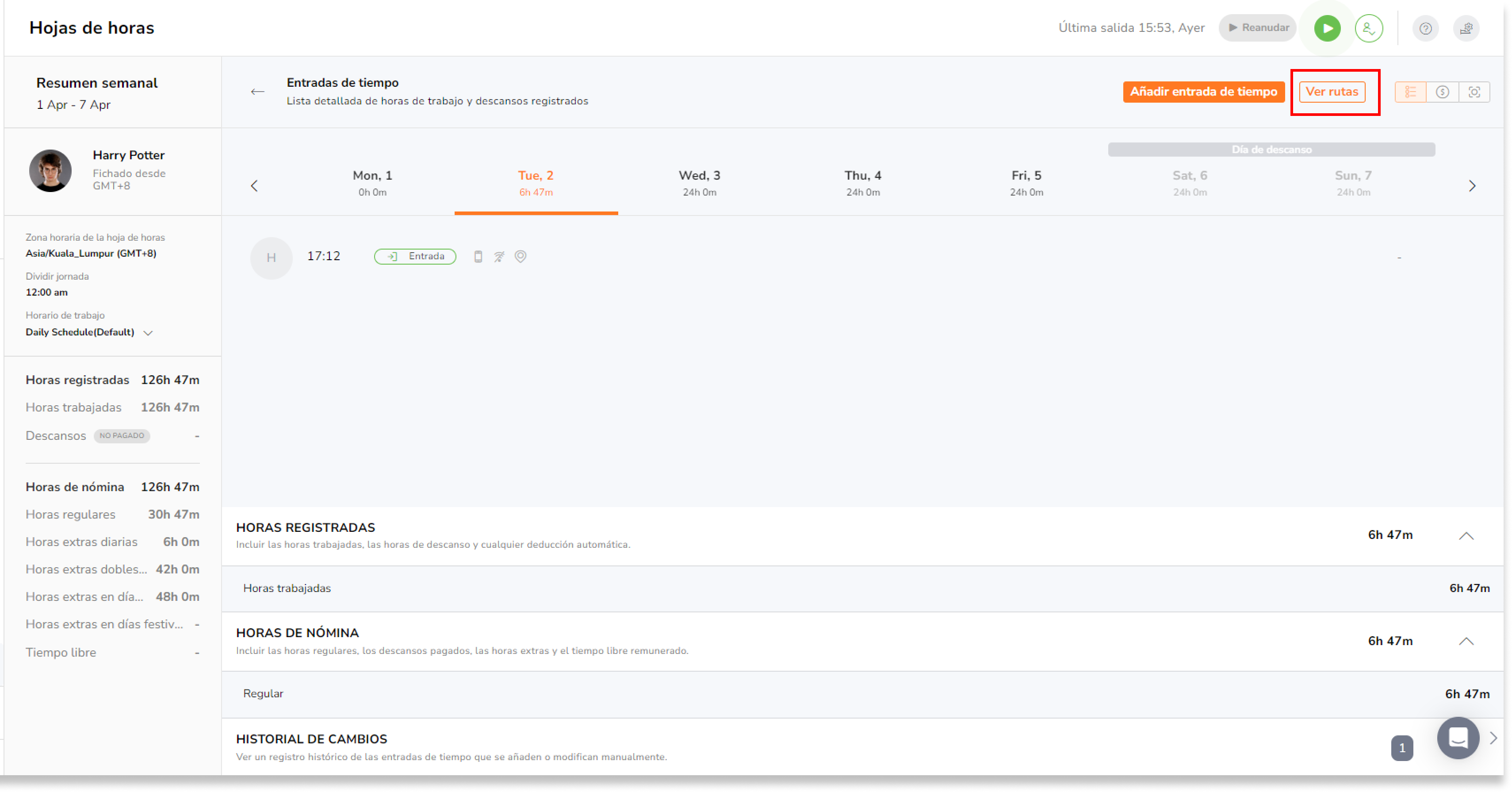
Task: Click the 17:12 time entry text
Action: pos(323,257)
